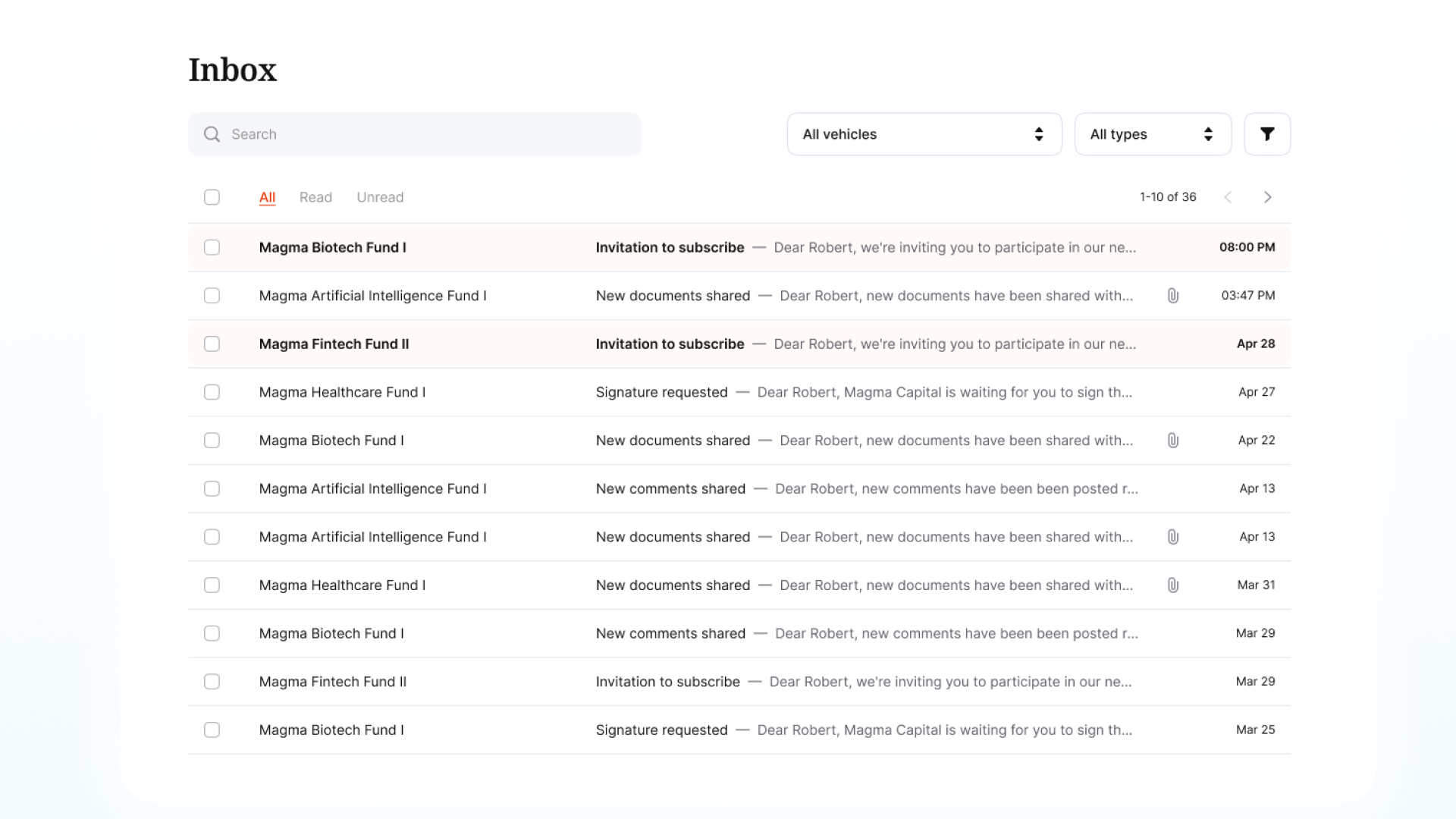The height and width of the screenshot is (819, 1456).
Task: Select checkbox for Apr 28 Fintech message
Action: pos(212,344)
